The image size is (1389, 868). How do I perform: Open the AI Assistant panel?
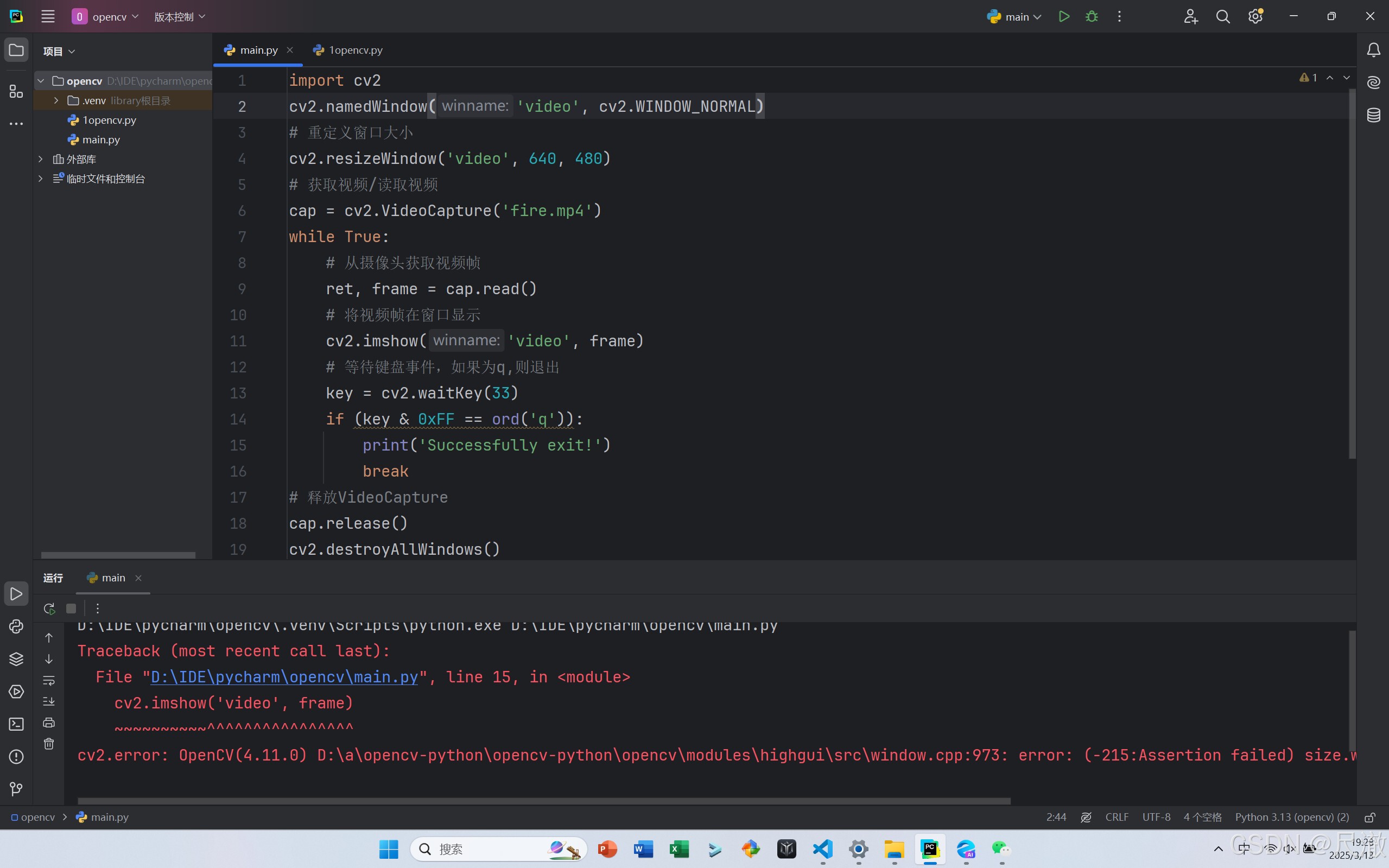click(1374, 82)
